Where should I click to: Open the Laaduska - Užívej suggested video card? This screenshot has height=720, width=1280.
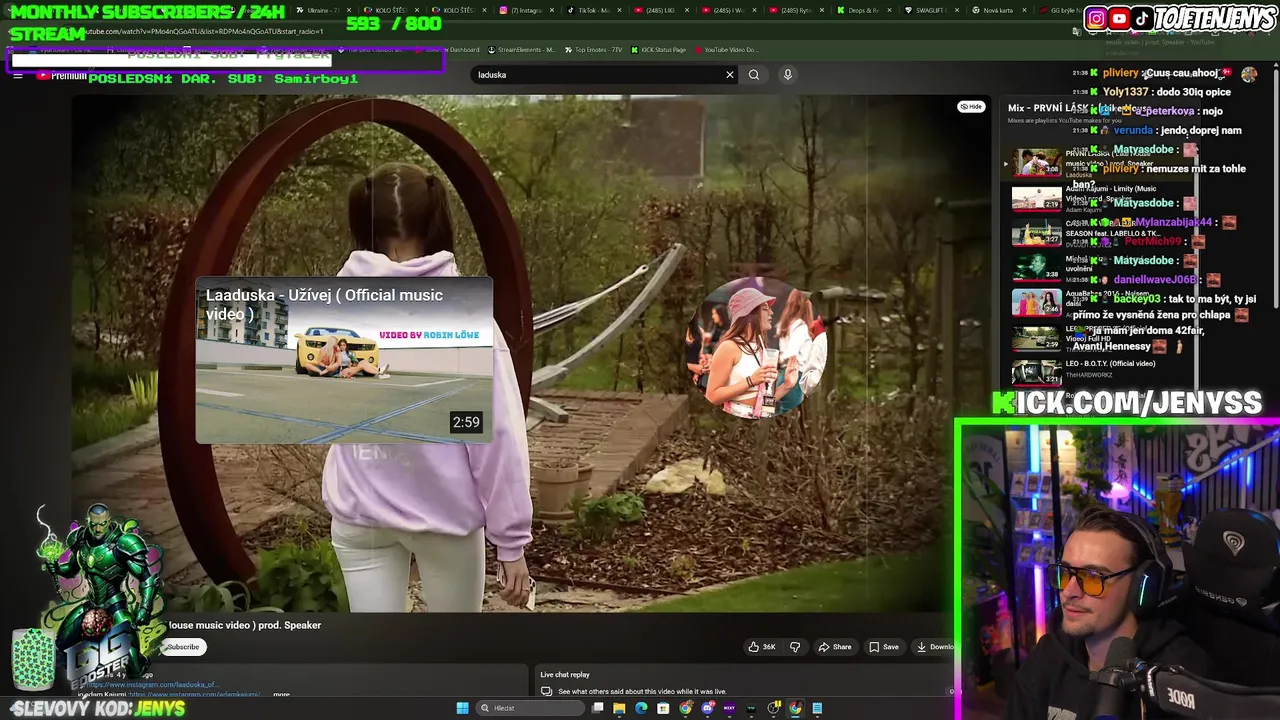coord(344,360)
